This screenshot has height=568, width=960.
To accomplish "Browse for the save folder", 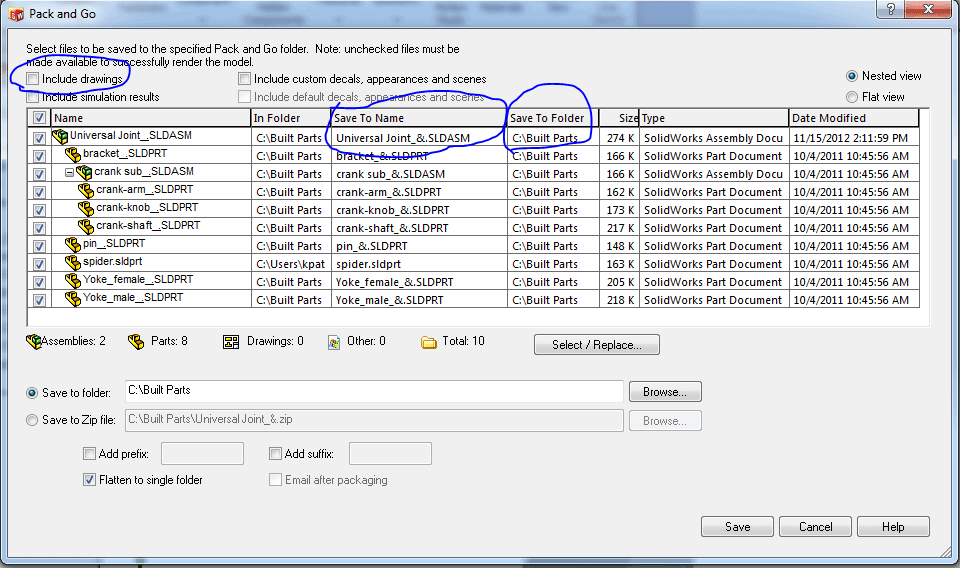I will tap(665, 392).
